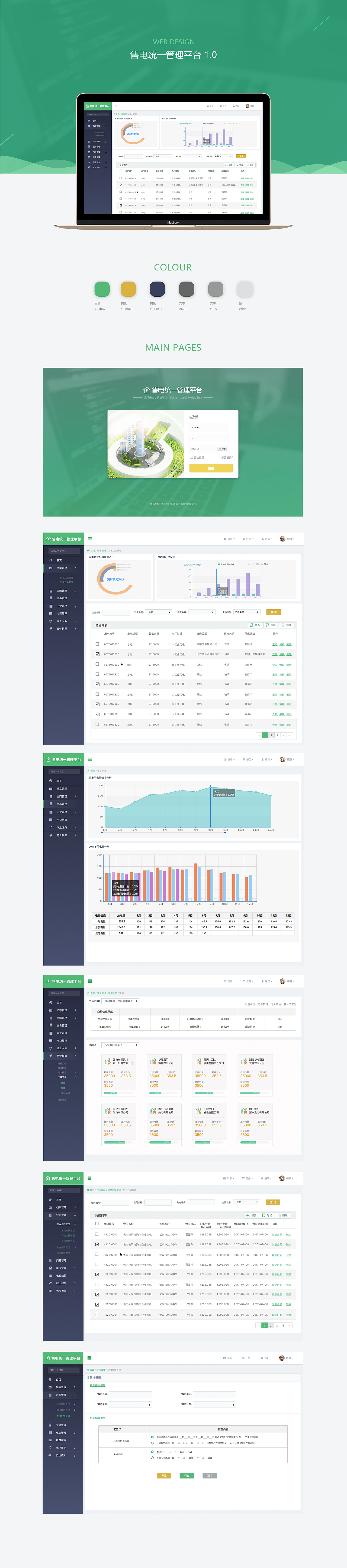Viewport: 347px width, 1568px height.
Task: Click company icon on 湖北华电西塞 card
Action: tap(244, 1061)
